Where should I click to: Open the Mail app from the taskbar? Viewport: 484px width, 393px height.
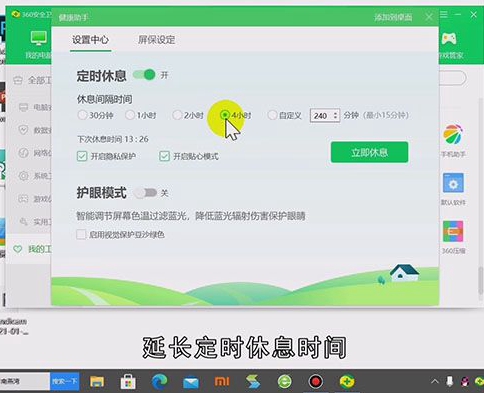191,382
